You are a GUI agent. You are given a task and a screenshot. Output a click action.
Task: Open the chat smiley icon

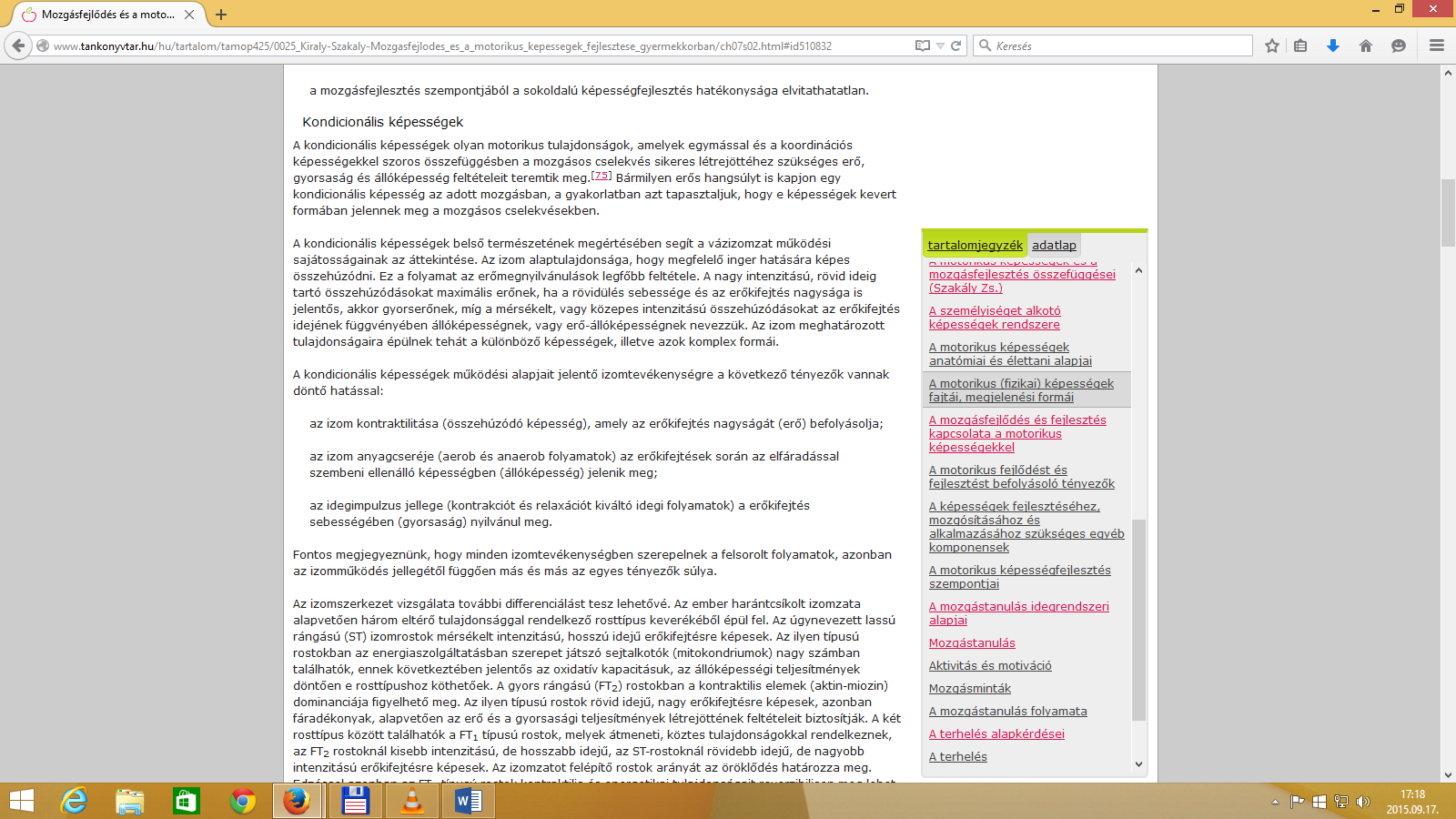1399,45
